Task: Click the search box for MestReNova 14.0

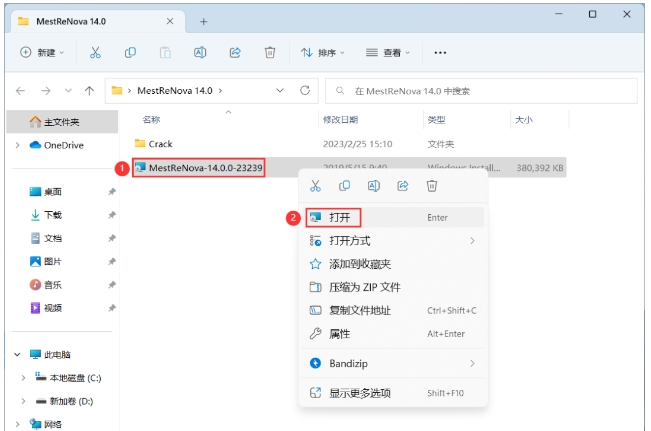Action: coord(481,91)
